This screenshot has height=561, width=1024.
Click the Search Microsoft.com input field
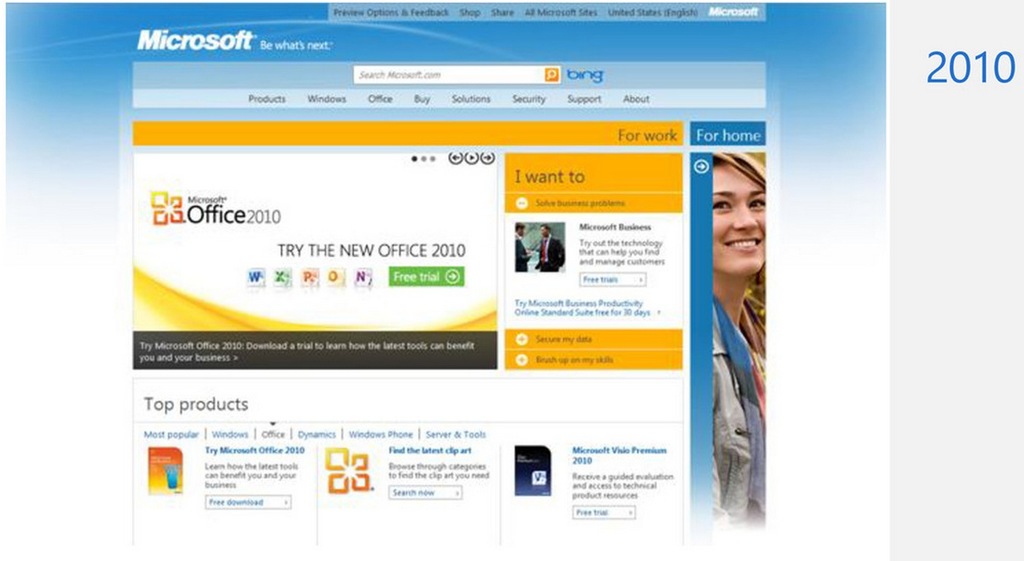(449, 75)
